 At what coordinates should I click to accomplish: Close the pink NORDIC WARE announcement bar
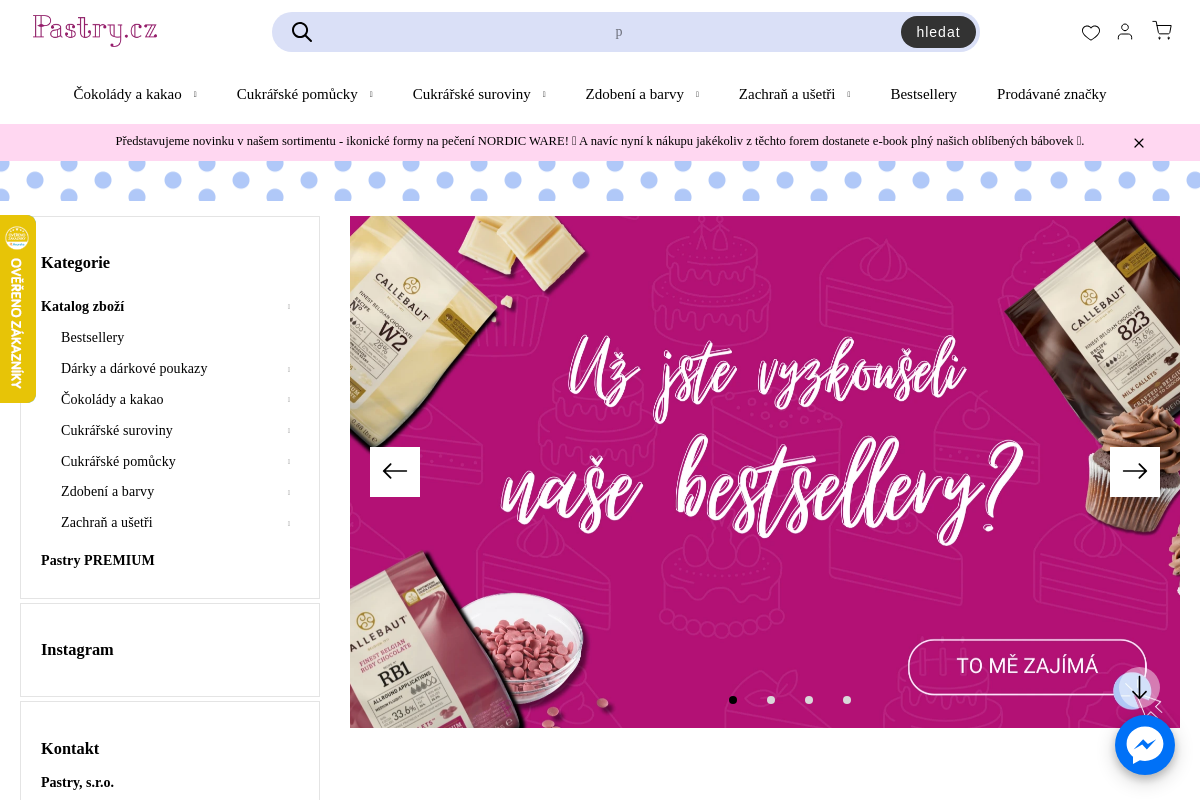tap(1138, 143)
